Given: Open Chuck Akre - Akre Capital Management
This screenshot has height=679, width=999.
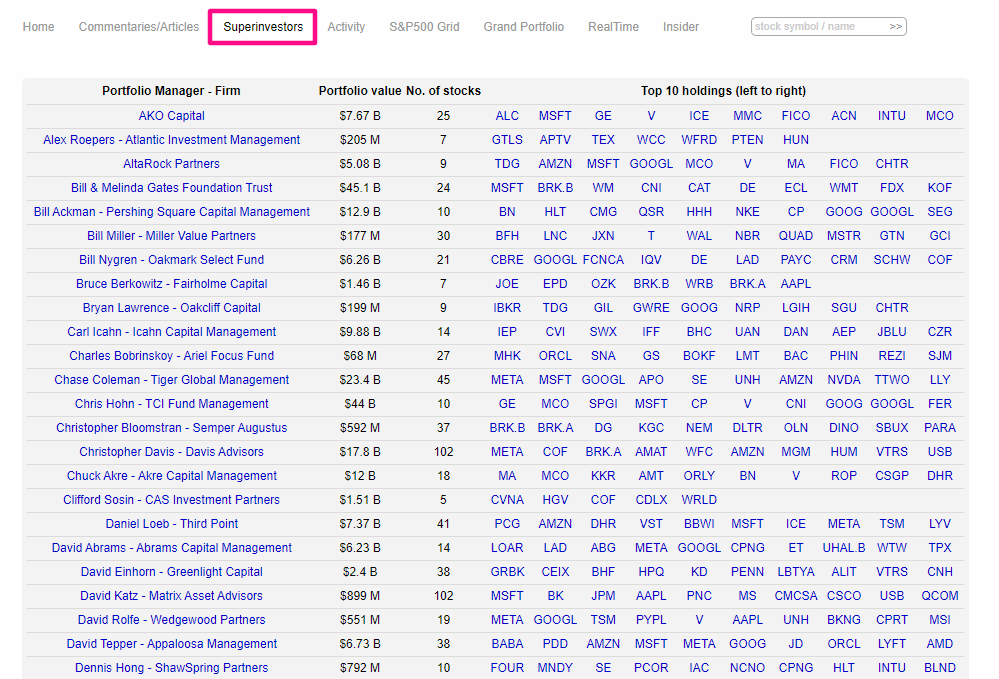Looking at the screenshot, I should point(171,476).
